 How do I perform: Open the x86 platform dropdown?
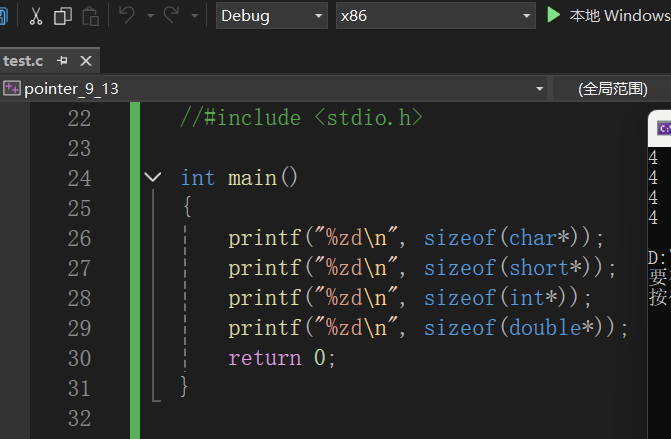pos(436,16)
